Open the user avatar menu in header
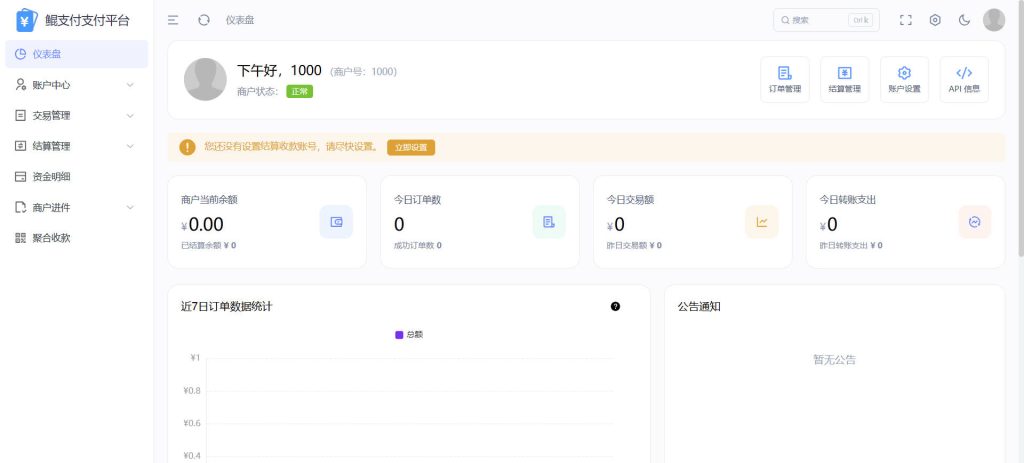This screenshot has width=1024, height=463. click(994, 20)
